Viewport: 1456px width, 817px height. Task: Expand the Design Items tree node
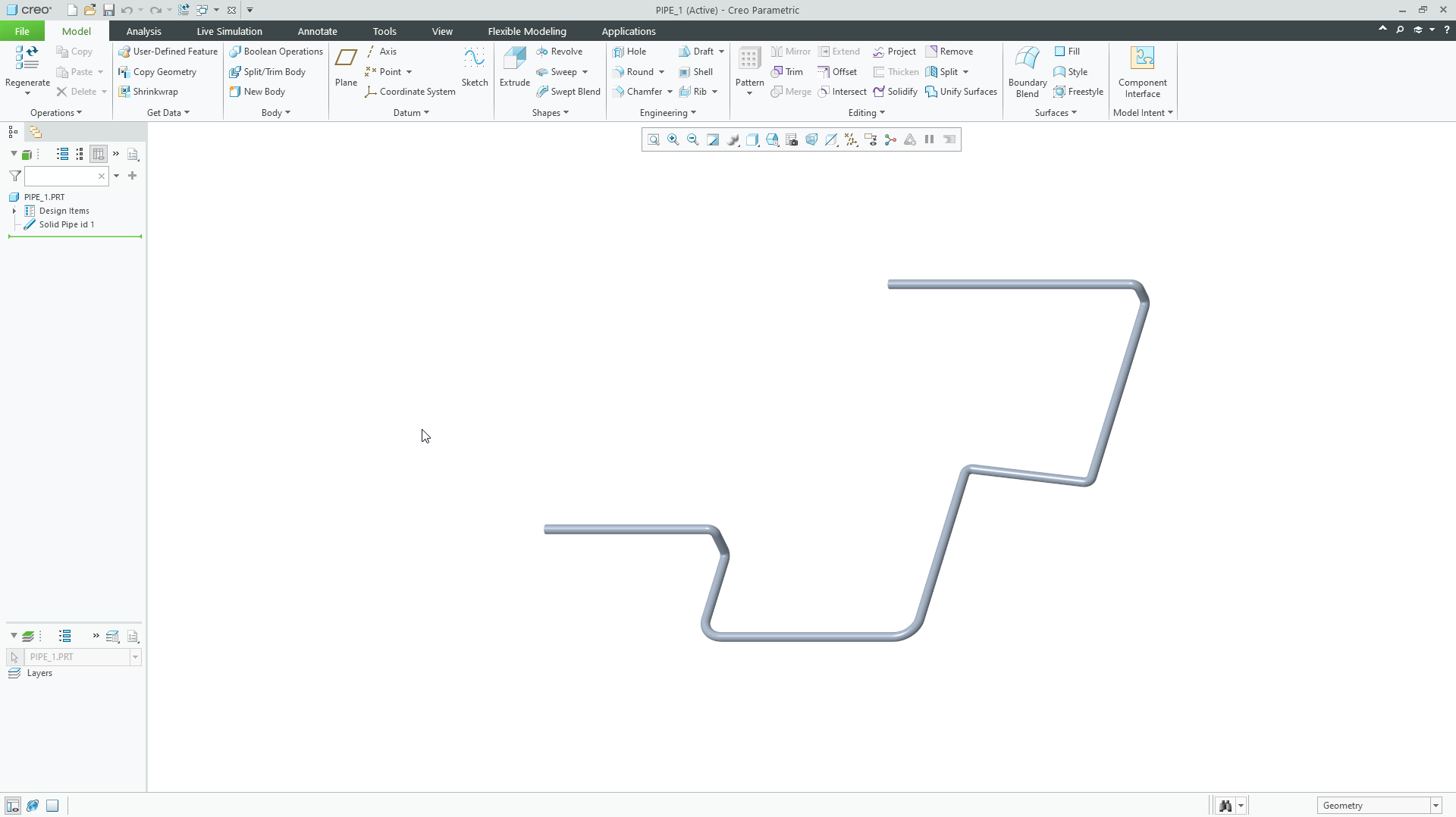14,211
